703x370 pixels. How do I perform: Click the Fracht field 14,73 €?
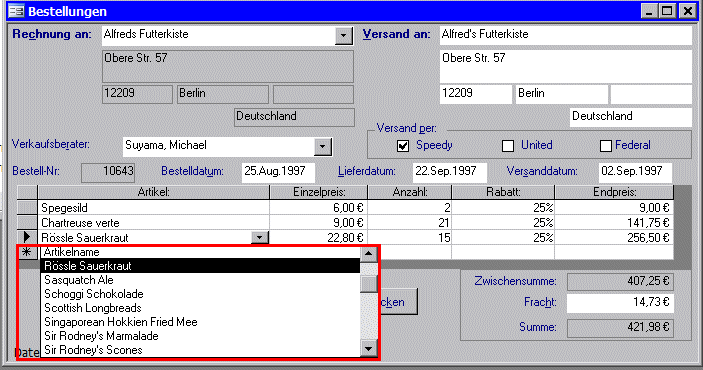620,303
